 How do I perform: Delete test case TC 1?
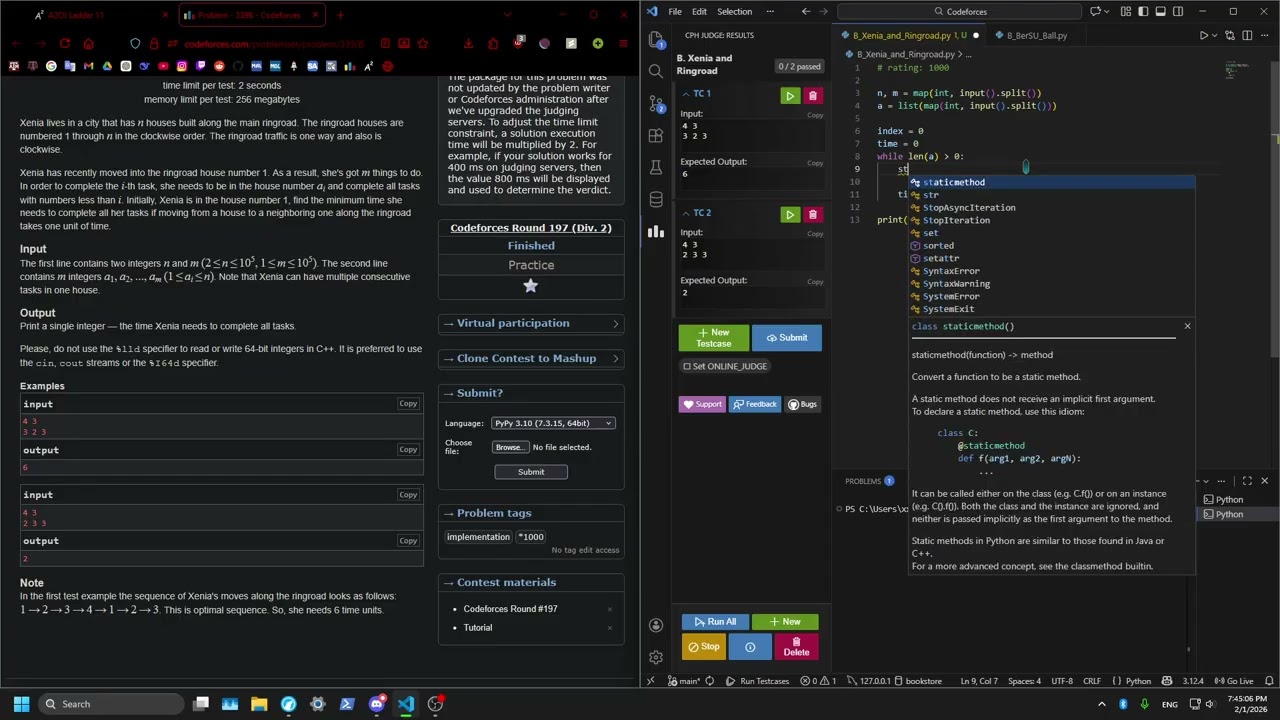pyautogui.click(x=813, y=96)
